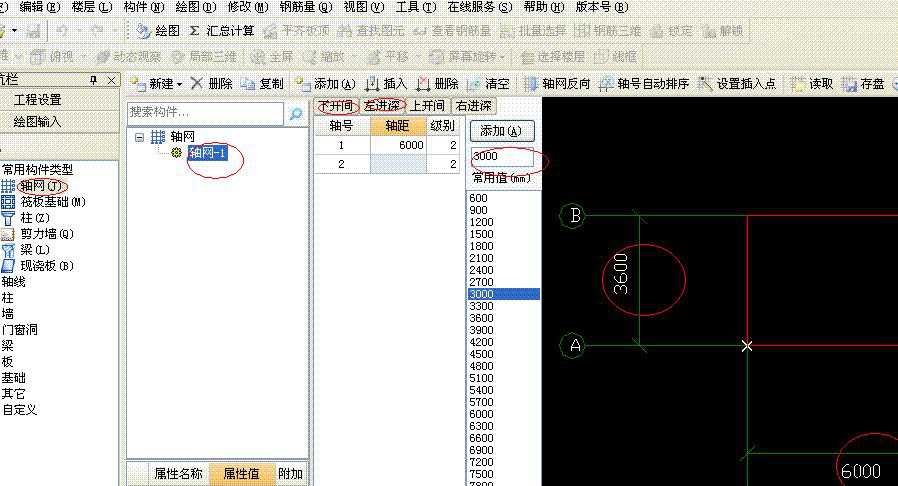Viewport: 898px width, 486px height.
Task: Open the 楼层(L) menu
Action: click(x=92, y=7)
